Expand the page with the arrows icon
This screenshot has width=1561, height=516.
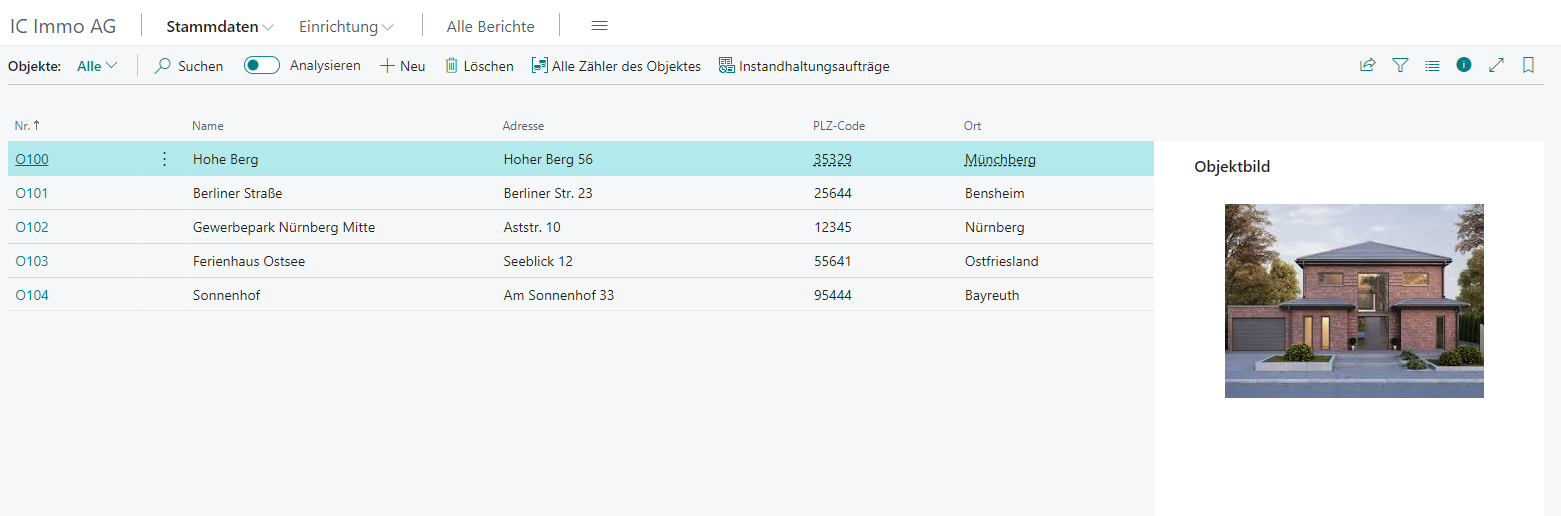1496,65
